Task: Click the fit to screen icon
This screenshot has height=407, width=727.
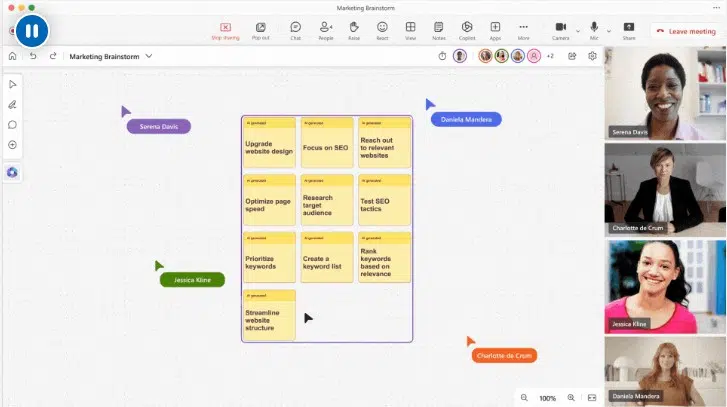Action: coord(592,398)
